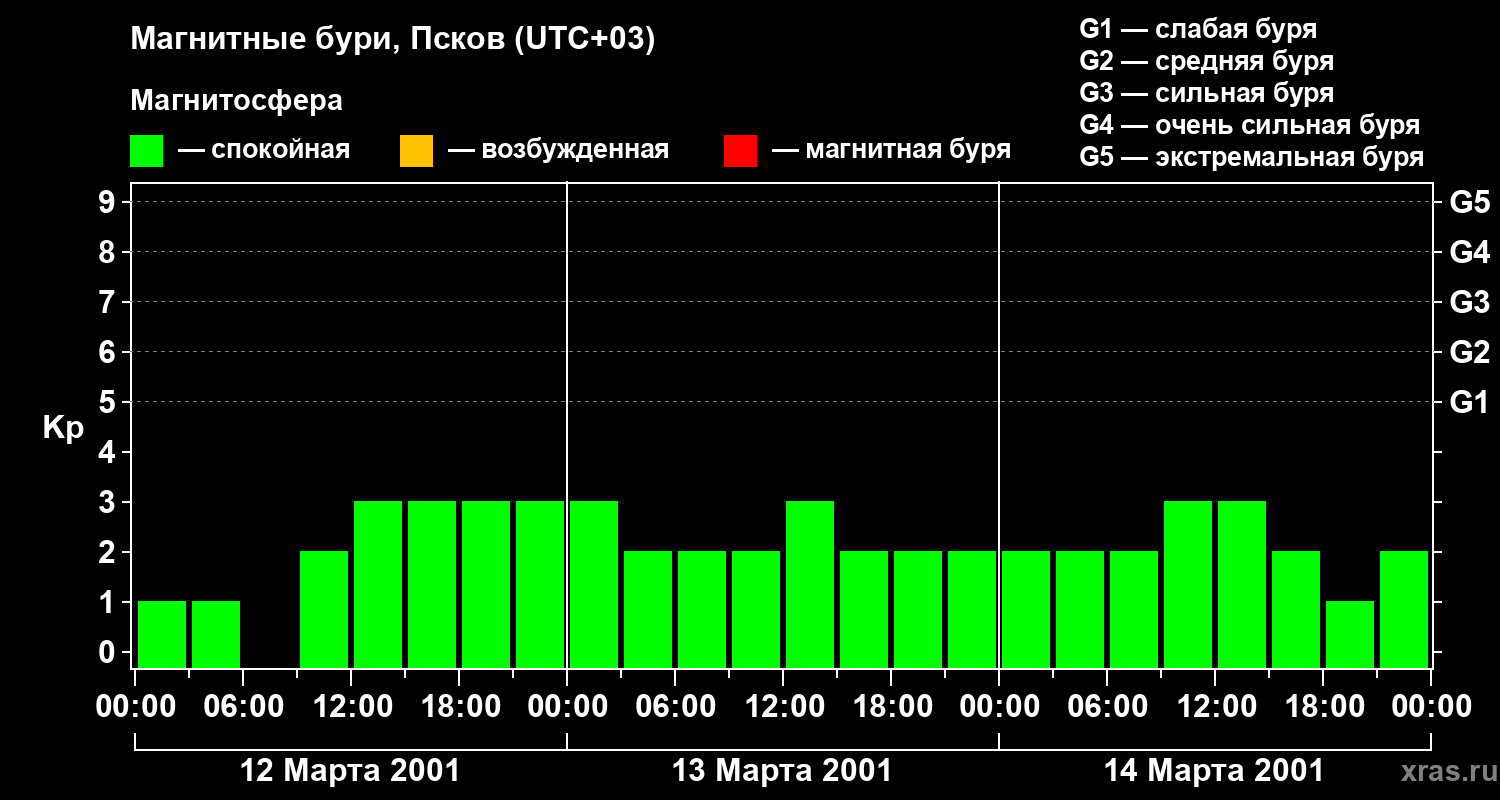Click the 'Kp' axis label
Screen dimensions: 1500x800
click(63, 428)
